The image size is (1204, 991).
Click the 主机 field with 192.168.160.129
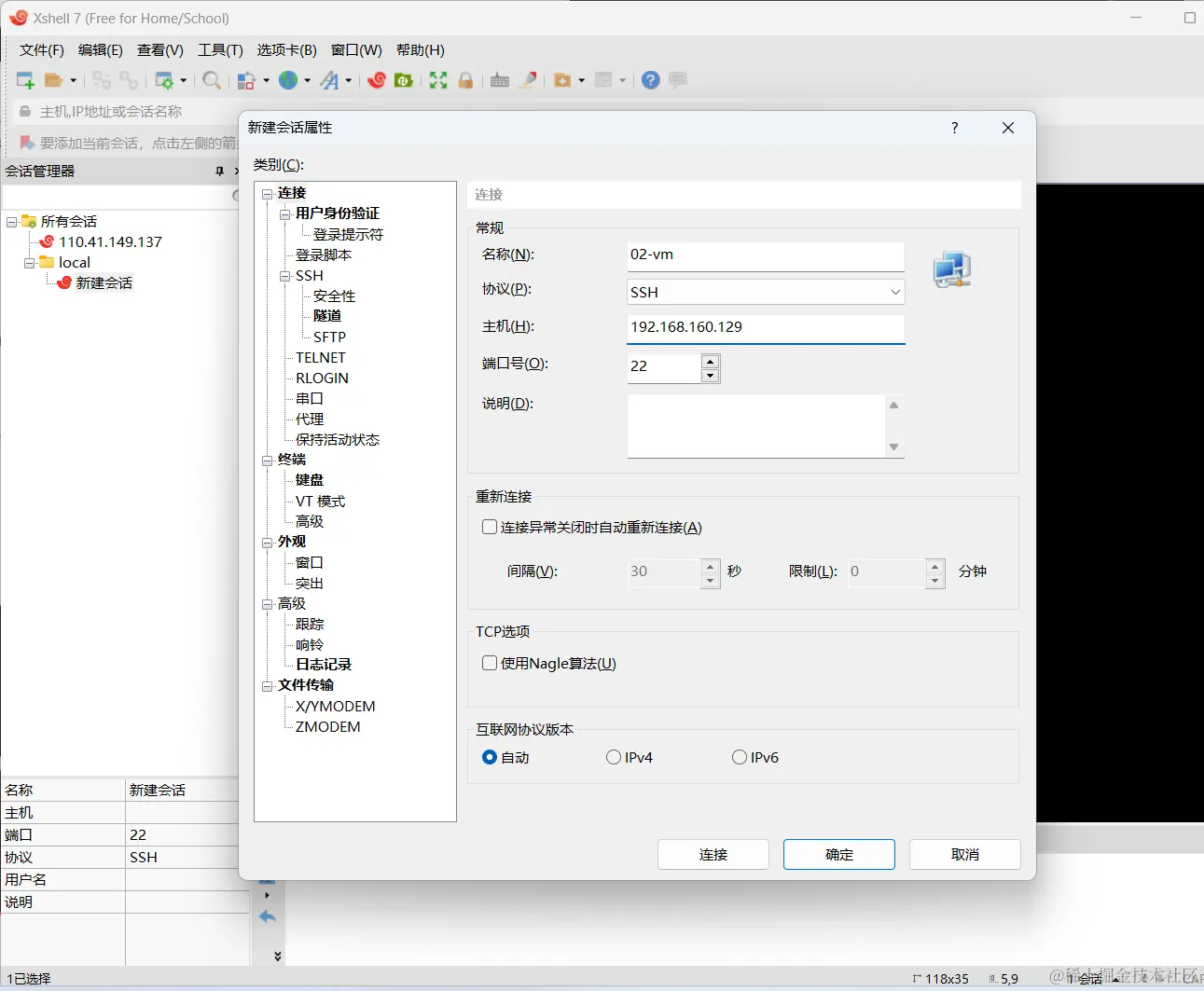(767, 327)
